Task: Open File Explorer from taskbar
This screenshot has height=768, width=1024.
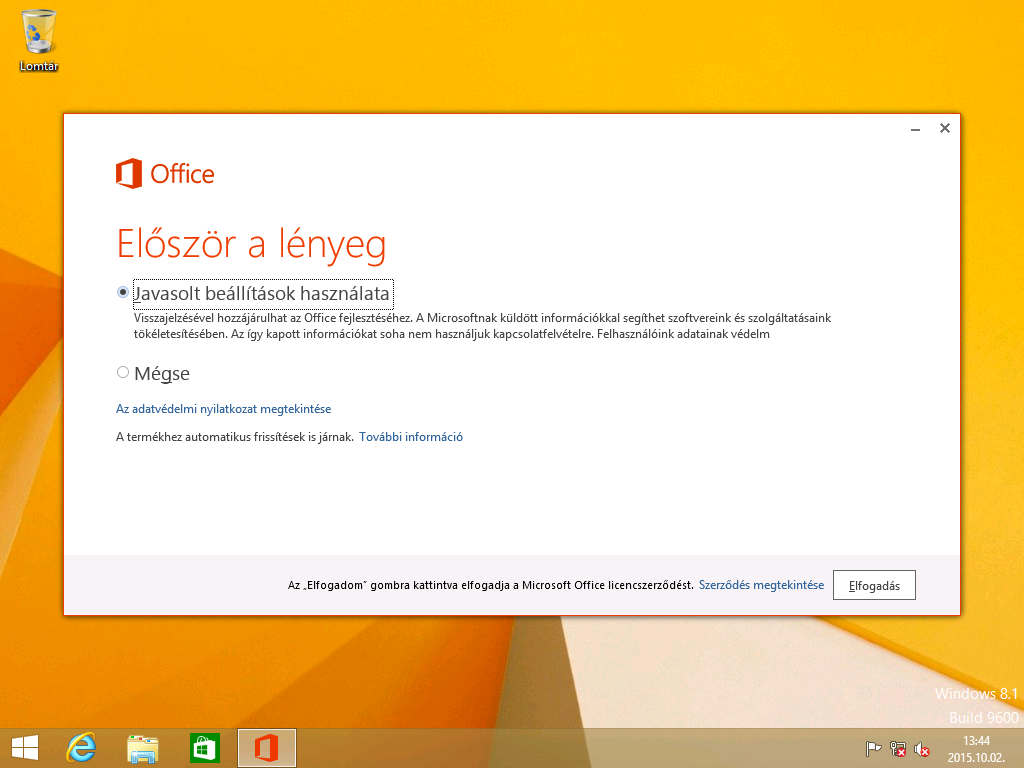Action: click(142, 748)
